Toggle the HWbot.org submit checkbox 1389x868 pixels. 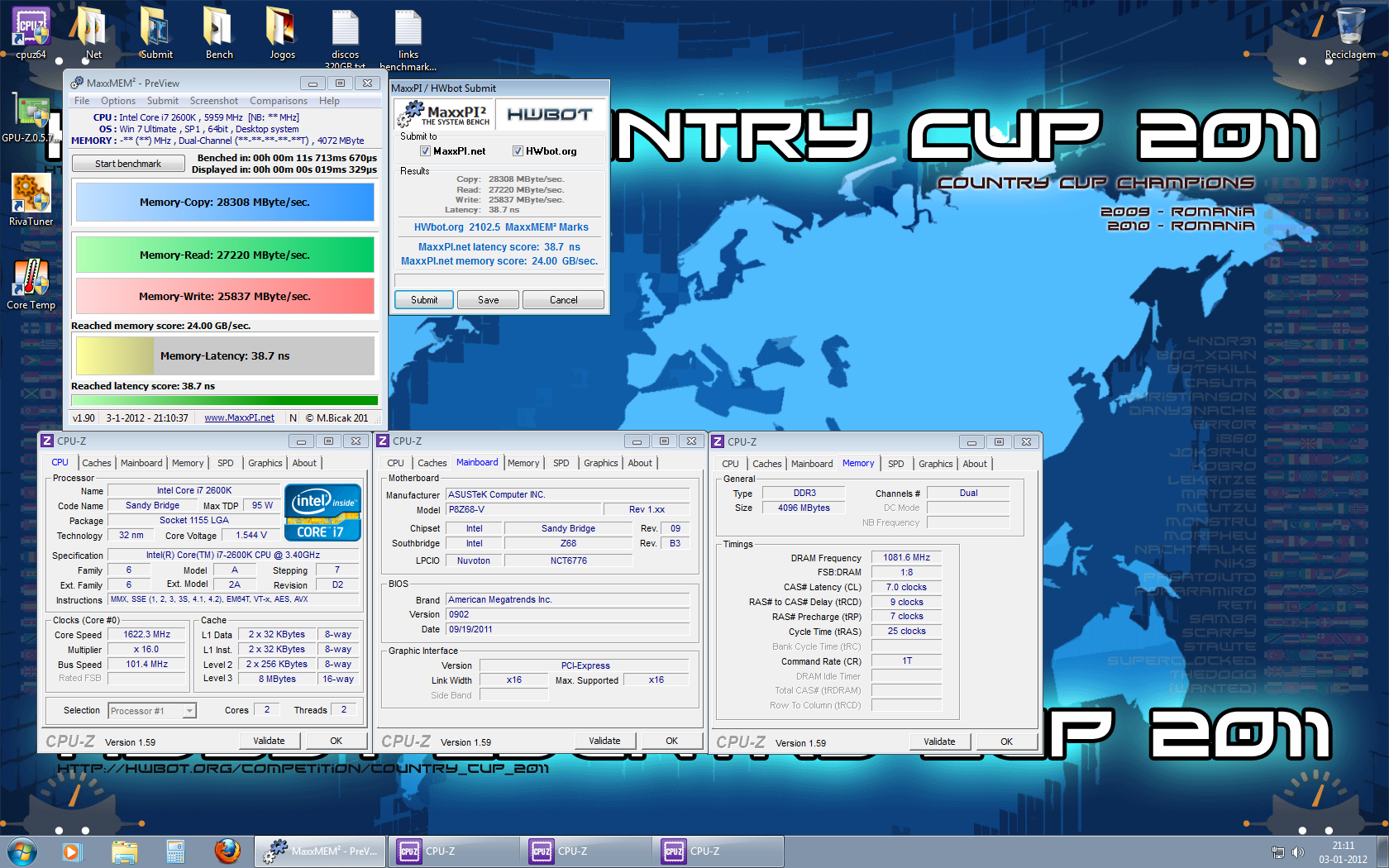coord(518,151)
